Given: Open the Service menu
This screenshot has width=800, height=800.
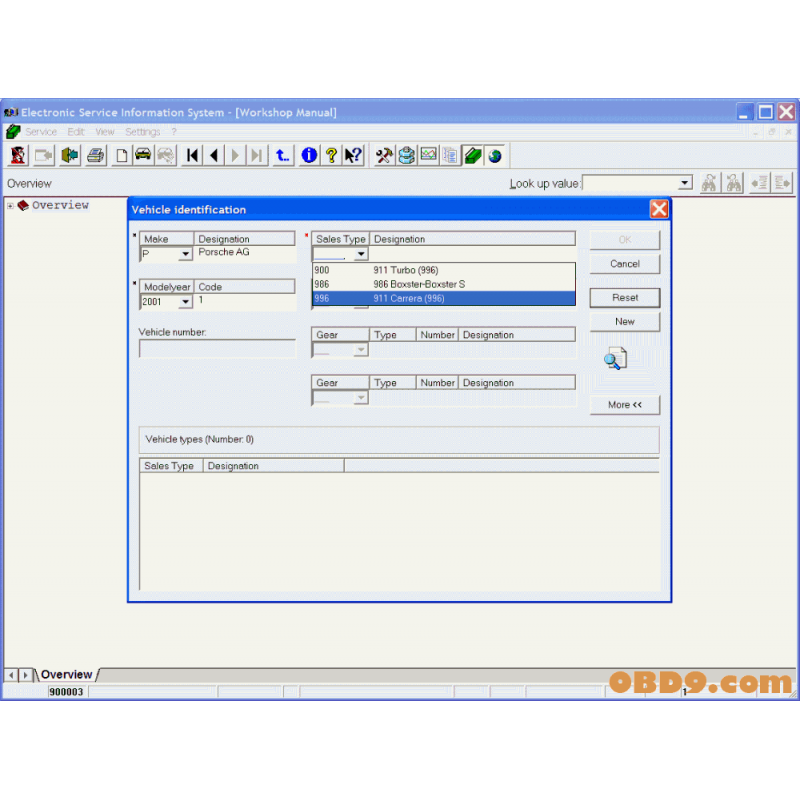Looking at the screenshot, I should (41, 132).
